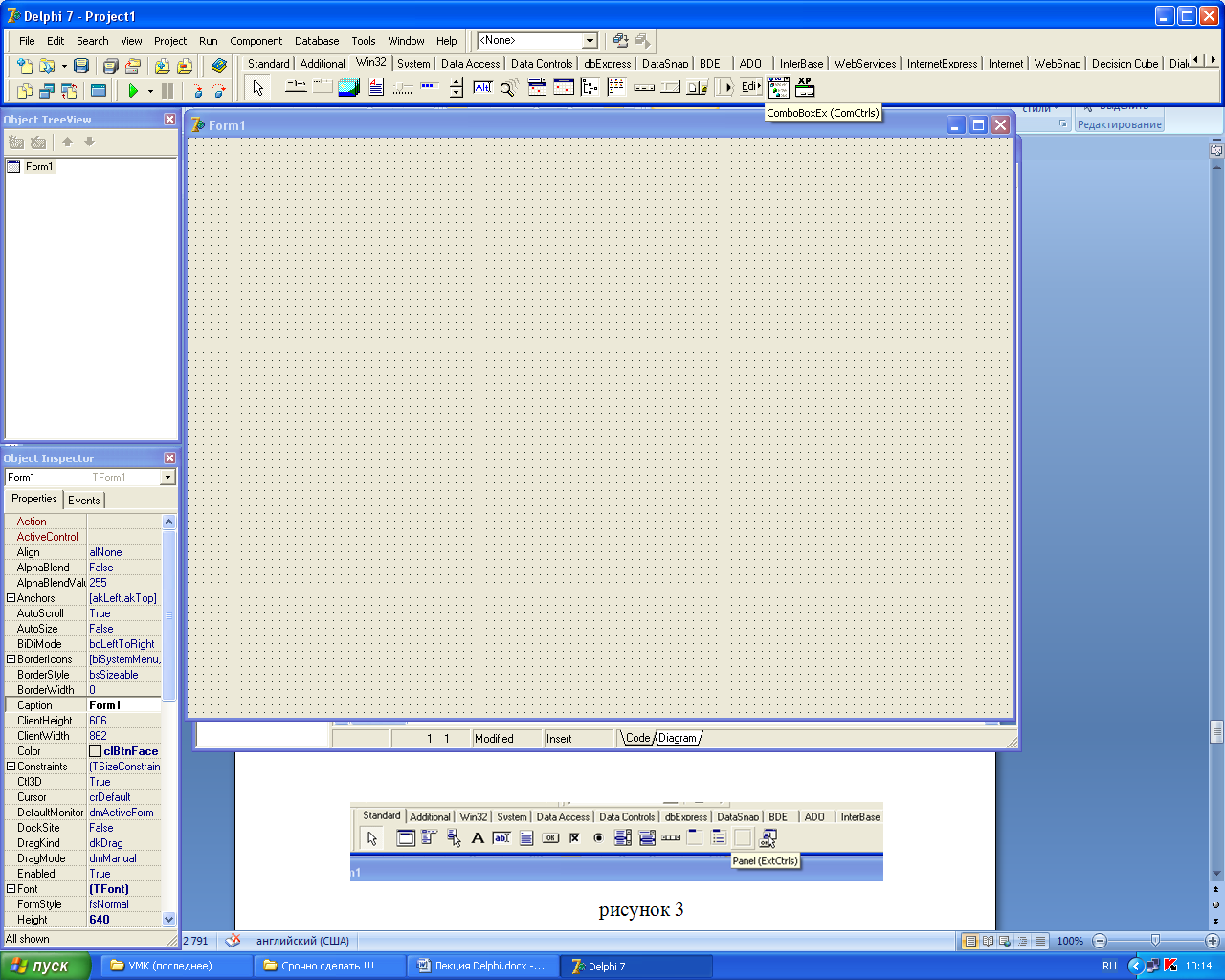Click the Save toolbar icon
The width and height of the screenshot is (1225, 980).
tap(81, 66)
